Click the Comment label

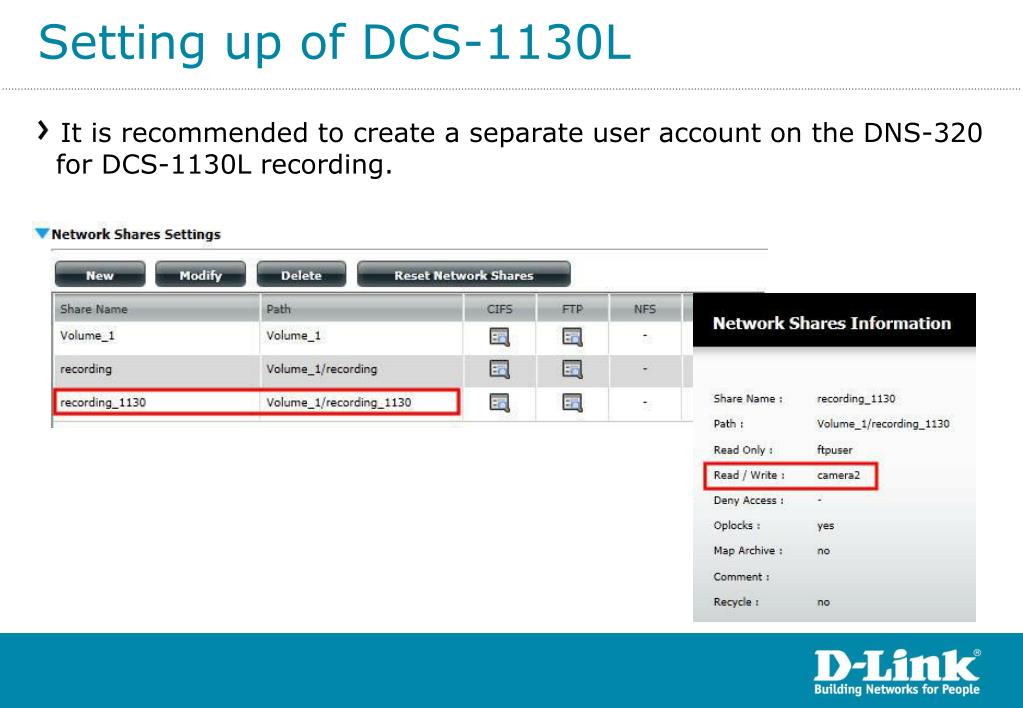(x=741, y=577)
